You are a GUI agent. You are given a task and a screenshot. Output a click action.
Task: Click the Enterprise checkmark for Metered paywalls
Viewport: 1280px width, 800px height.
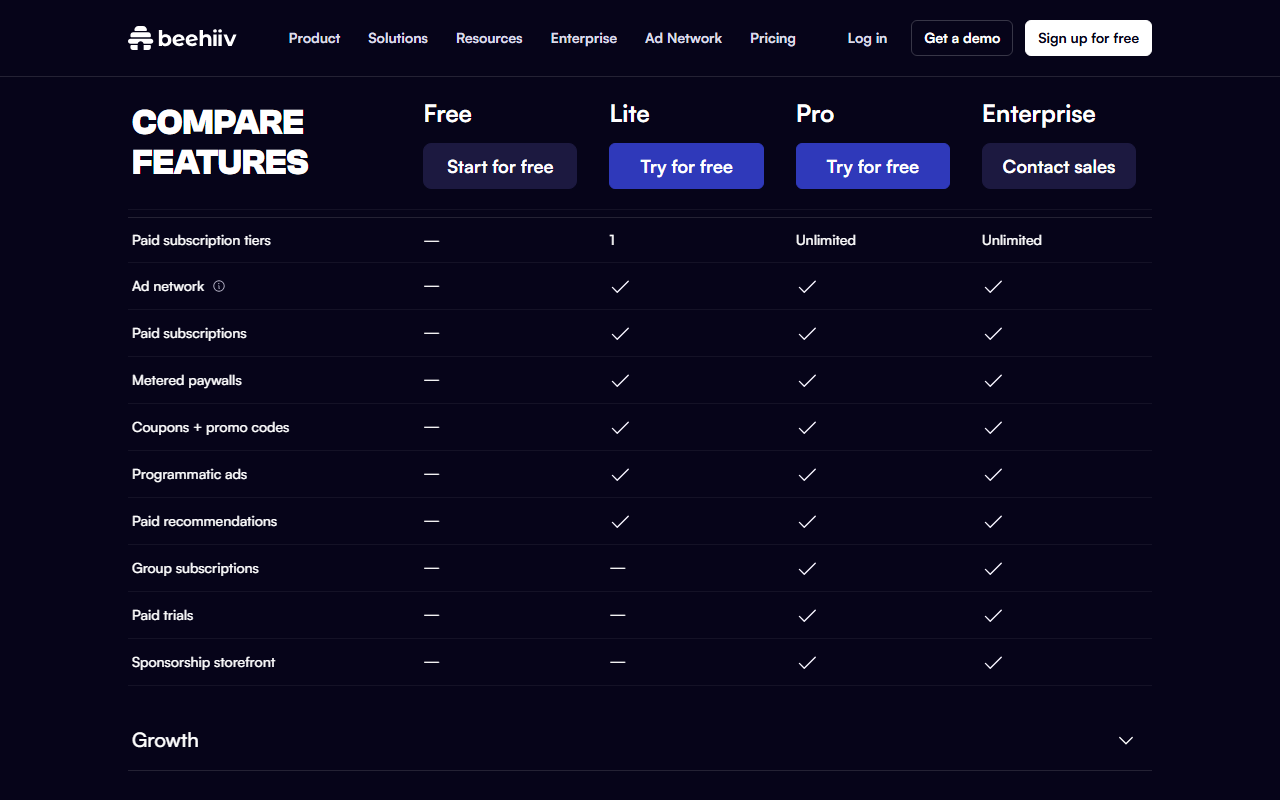coord(993,380)
